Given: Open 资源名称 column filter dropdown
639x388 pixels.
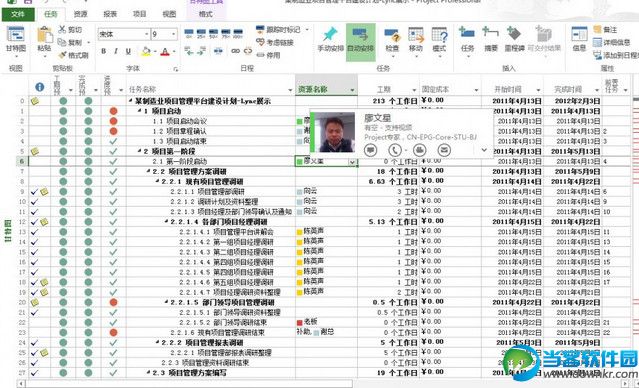Looking at the screenshot, I should coord(353,90).
